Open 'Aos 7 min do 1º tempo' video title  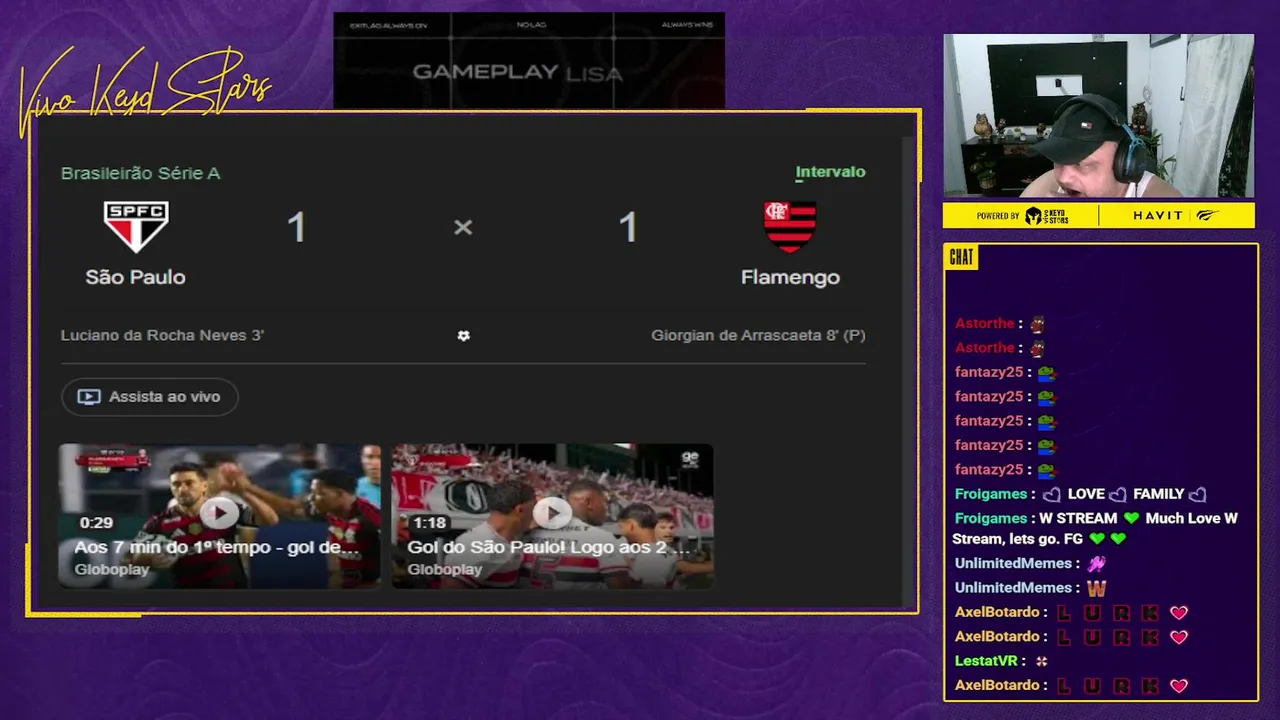tap(216, 547)
